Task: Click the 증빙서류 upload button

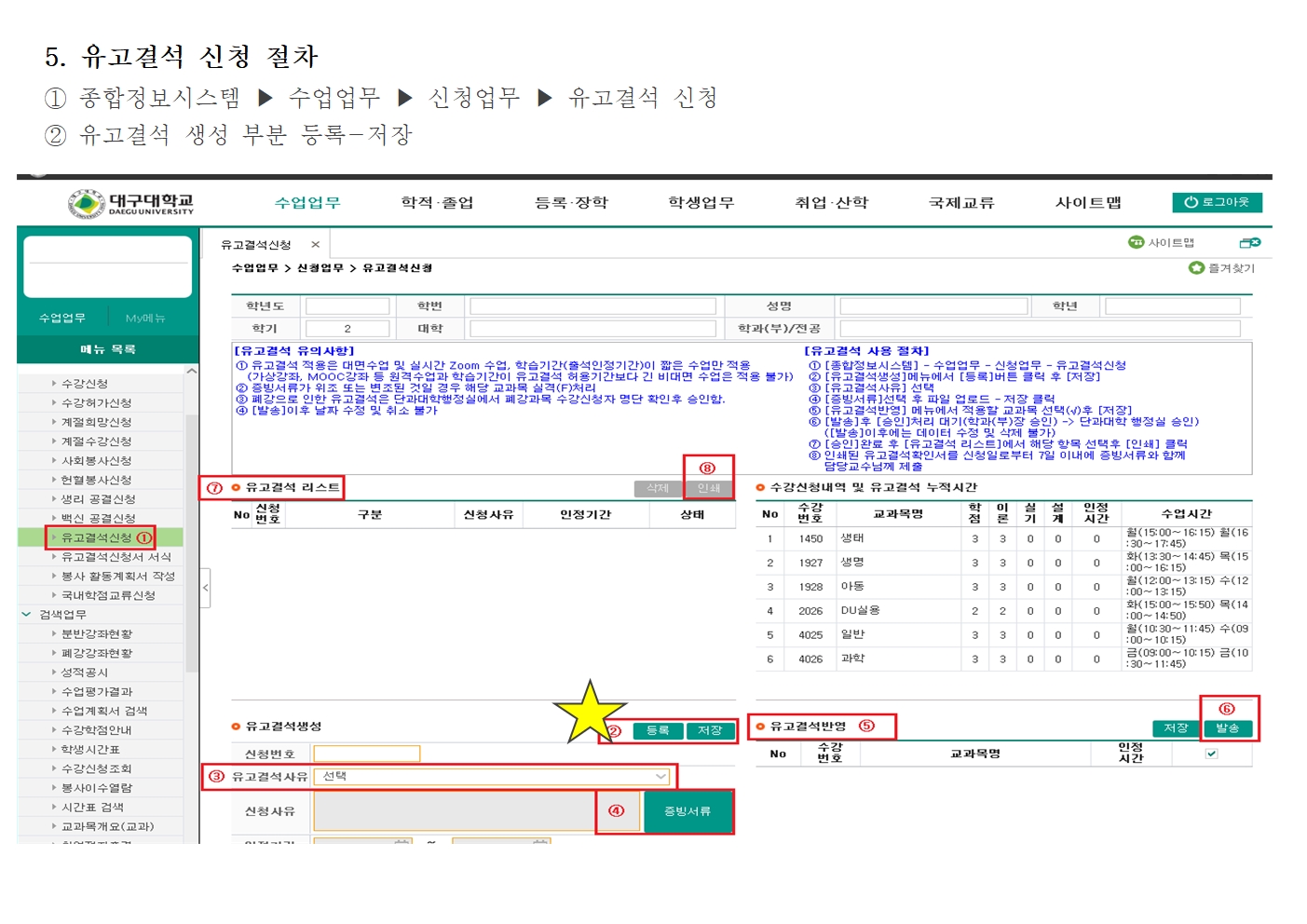Action: click(688, 811)
